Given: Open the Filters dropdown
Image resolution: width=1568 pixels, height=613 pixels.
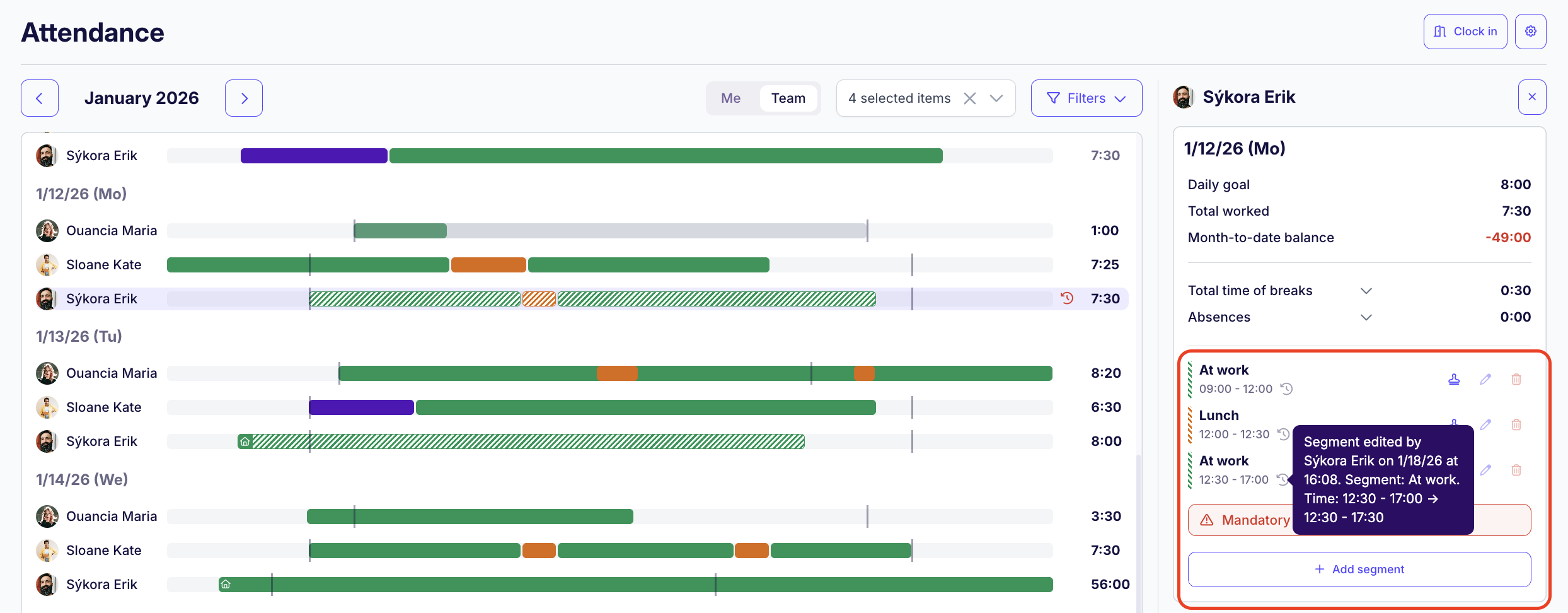Looking at the screenshot, I should (1086, 98).
